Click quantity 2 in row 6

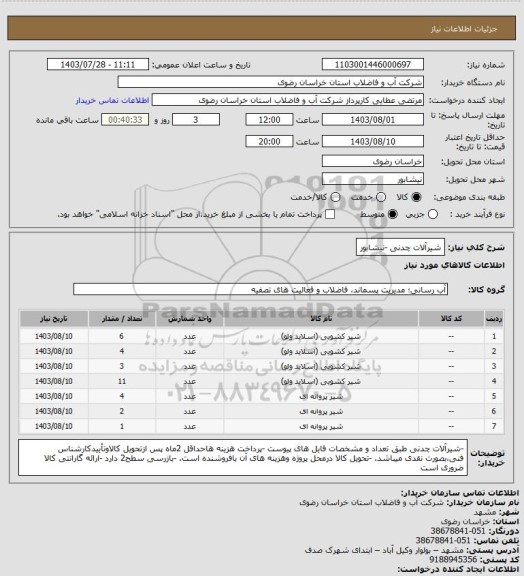click(x=122, y=411)
